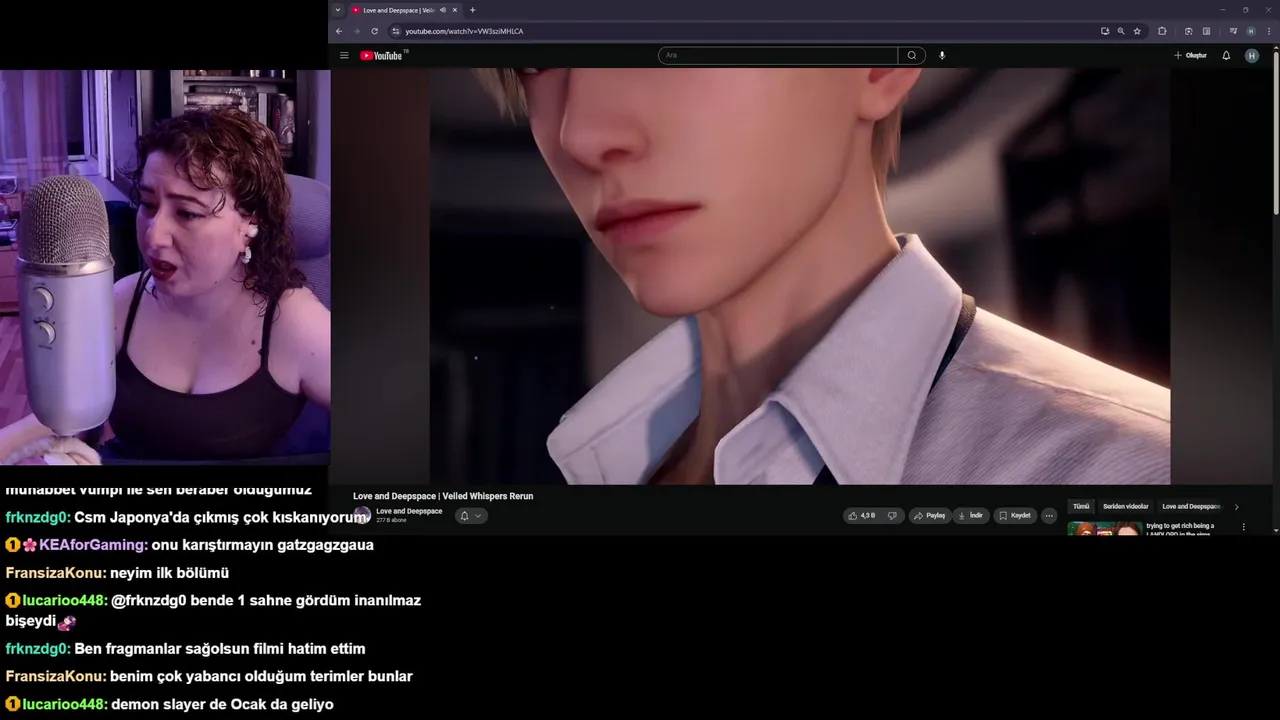
Task: Click the site info icon in address bar
Action: coord(396,31)
